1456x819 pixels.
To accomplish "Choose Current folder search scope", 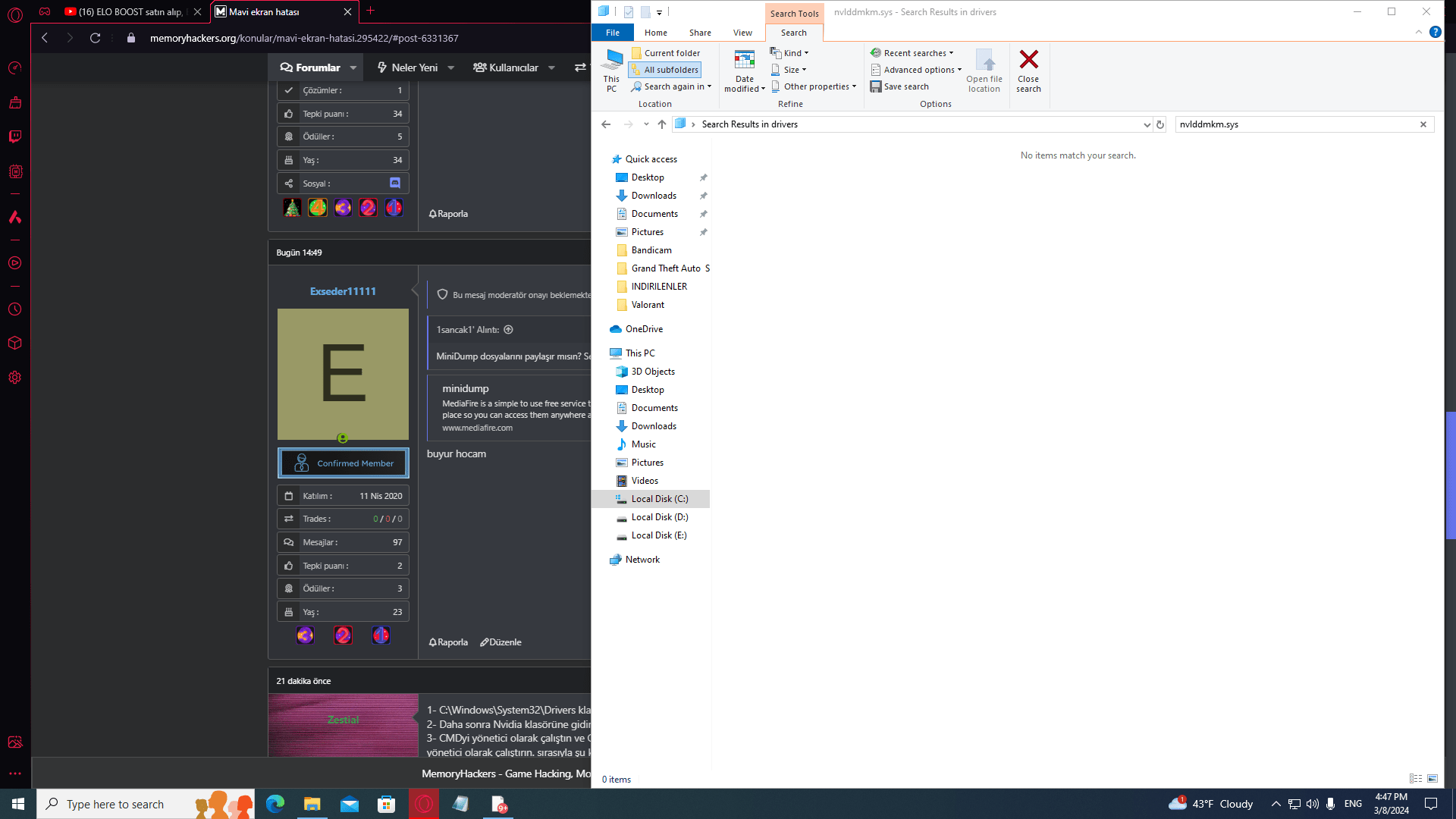I will [666, 53].
